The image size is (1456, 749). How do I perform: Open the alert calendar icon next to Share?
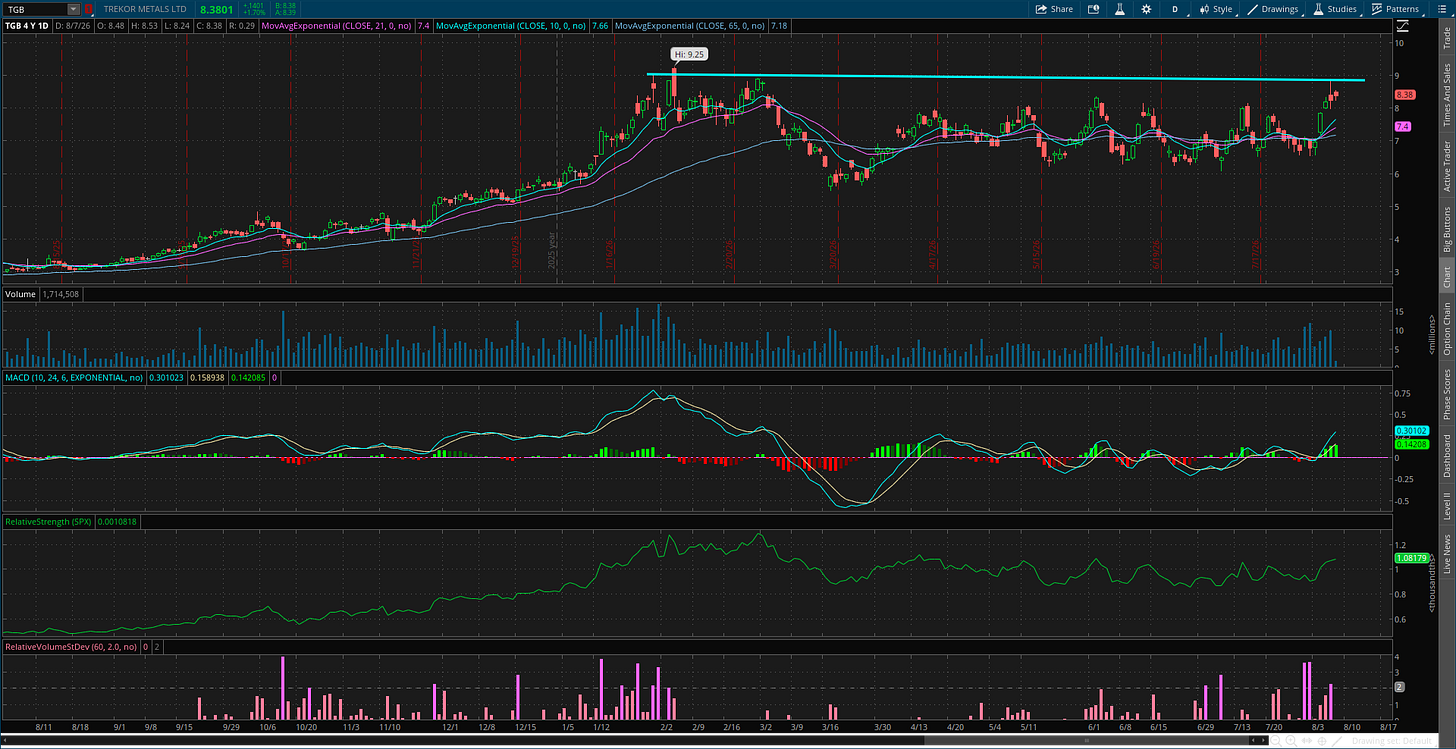[1093, 9]
